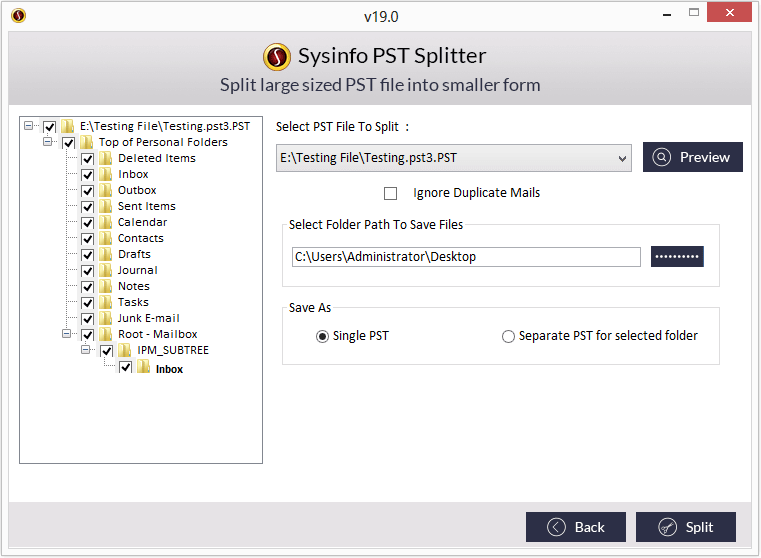Collapse the Root - Mailbox tree node

(x=66, y=334)
